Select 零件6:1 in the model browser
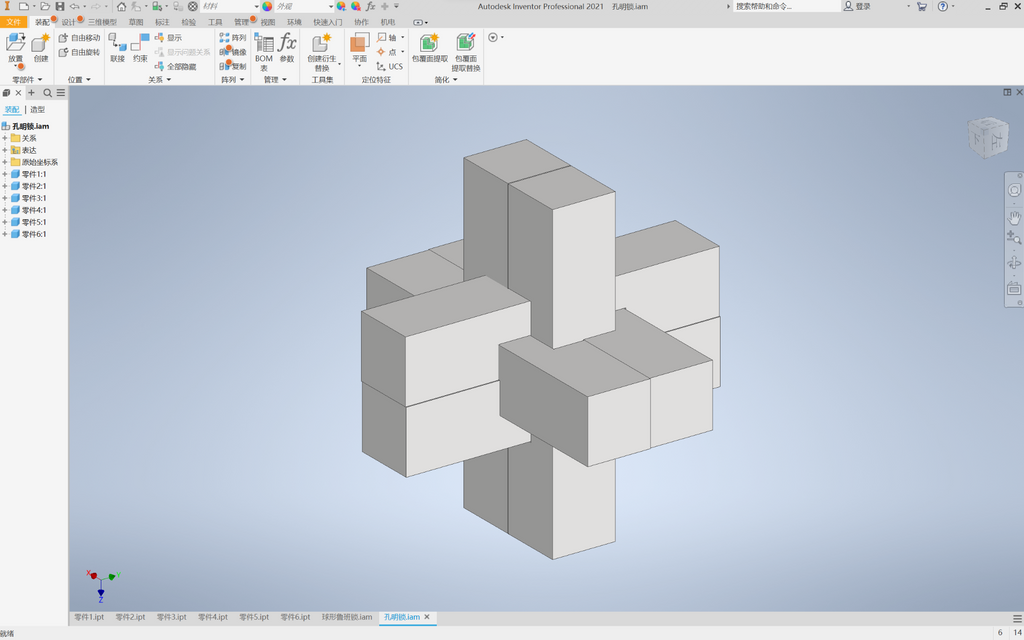 [34, 234]
